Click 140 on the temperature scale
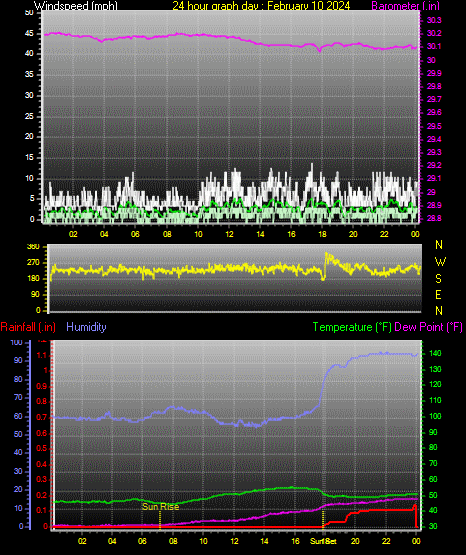This screenshot has width=466, height=555. tap(435, 353)
